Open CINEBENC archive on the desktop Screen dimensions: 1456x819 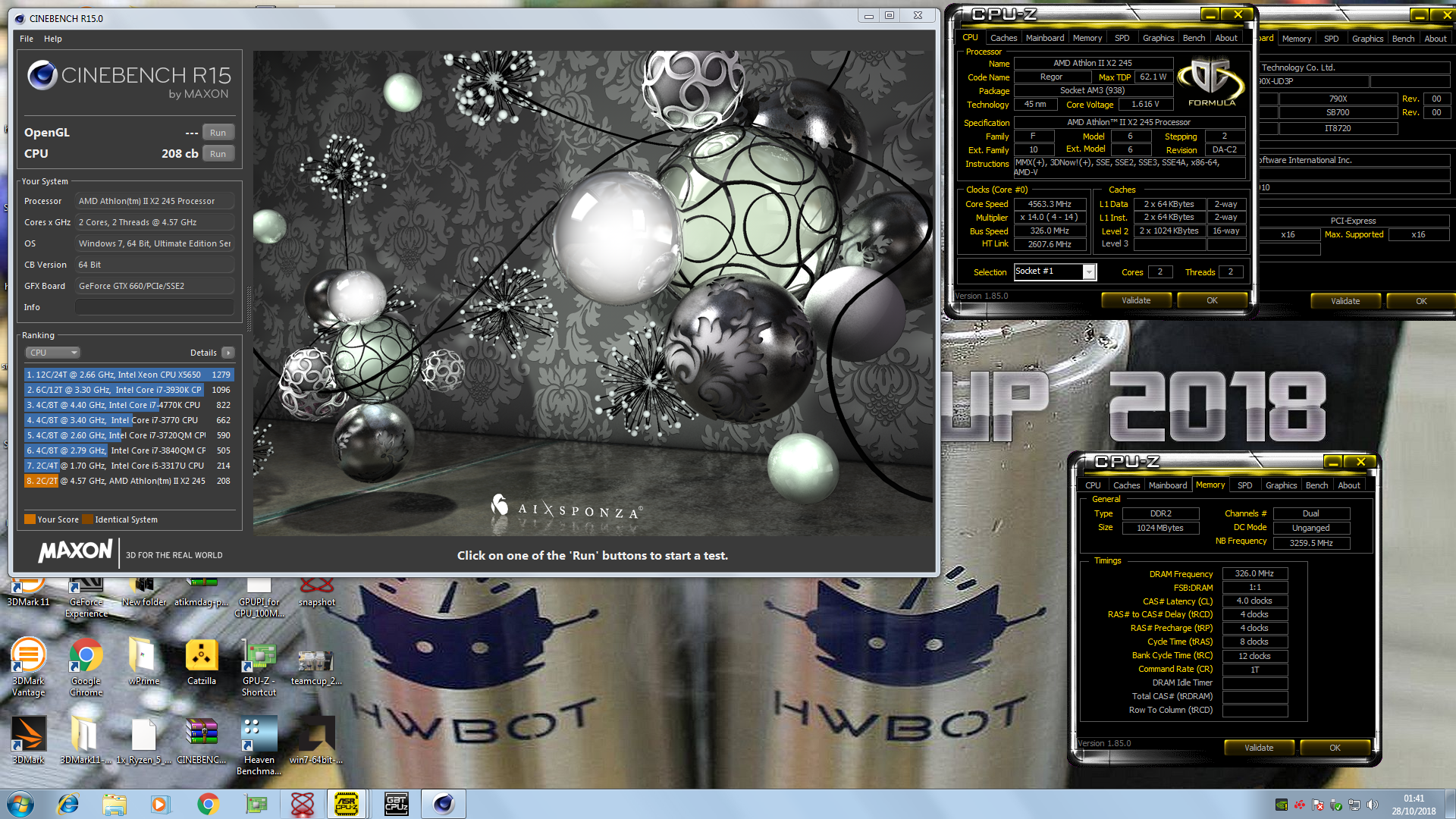pos(202,740)
